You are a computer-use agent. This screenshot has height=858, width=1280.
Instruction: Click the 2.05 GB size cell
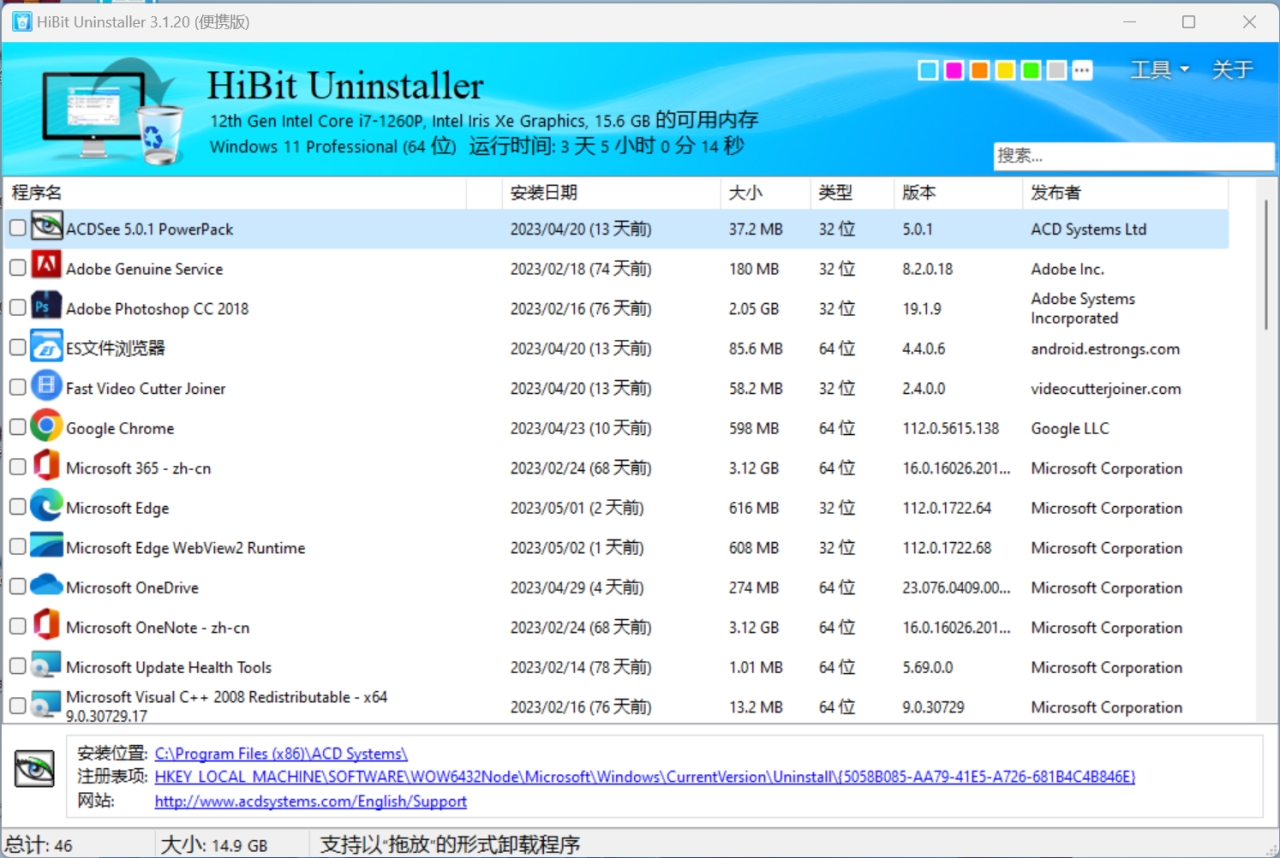tap(754, 309)
